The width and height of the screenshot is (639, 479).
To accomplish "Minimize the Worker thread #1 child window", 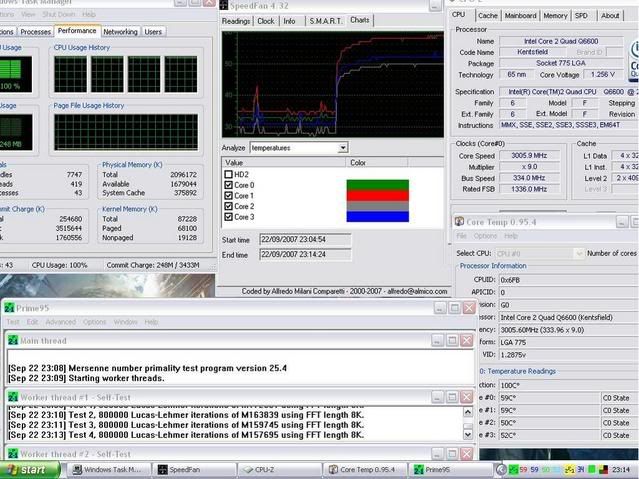I will (437, 397).
